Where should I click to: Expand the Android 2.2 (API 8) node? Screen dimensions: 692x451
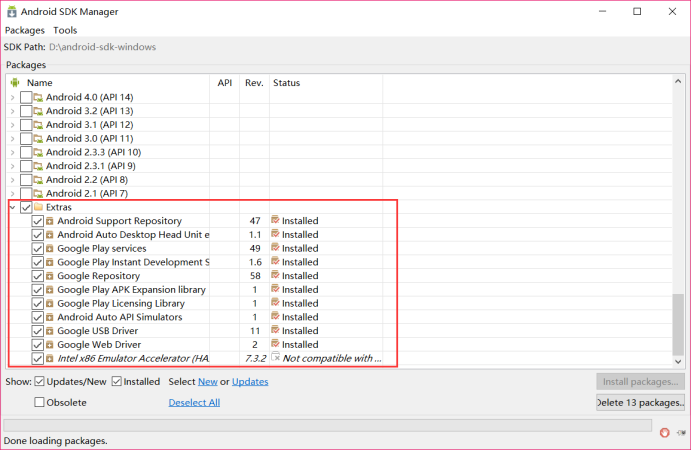[12, 180]
